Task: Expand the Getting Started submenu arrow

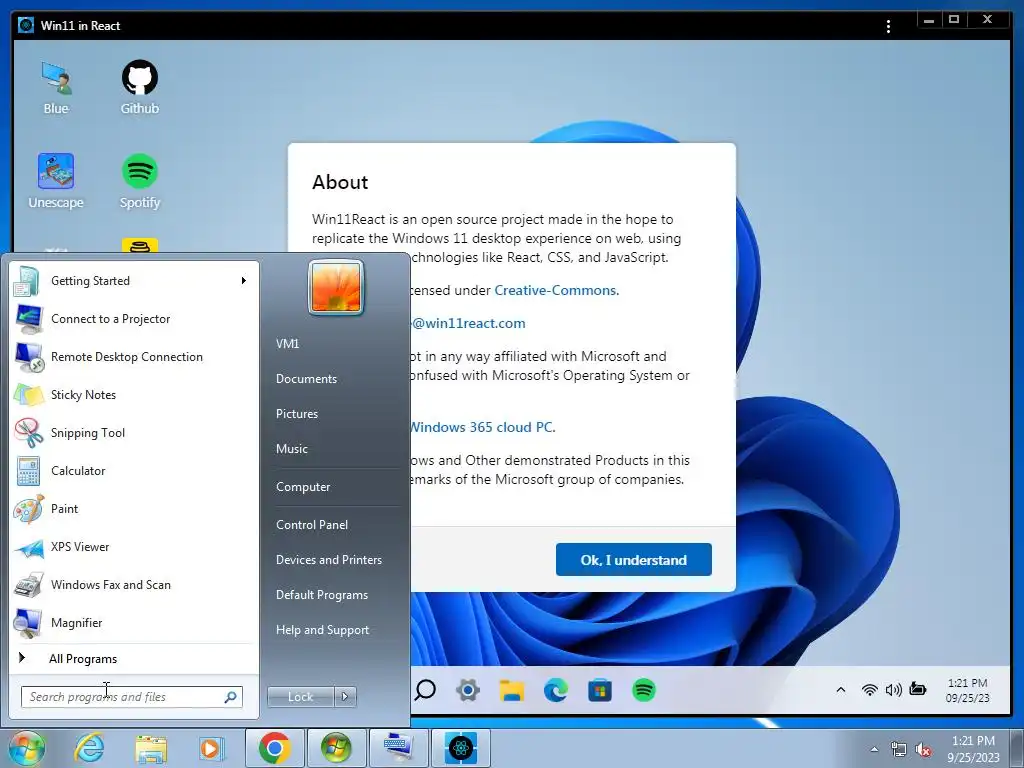Action: (244, 281)
